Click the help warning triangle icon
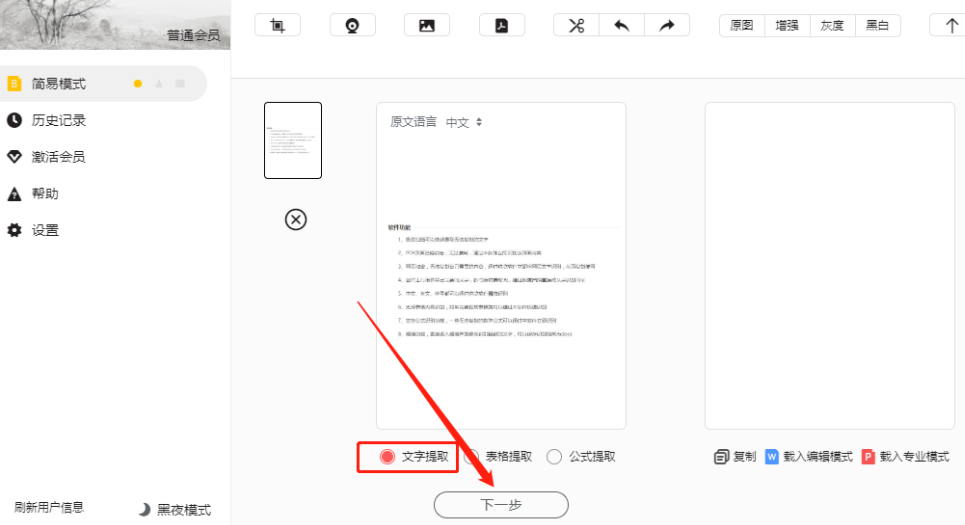The image size is (965, 525). tap(14, 194)
